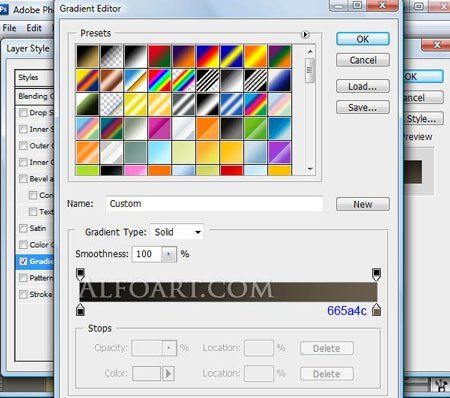Screen dimensions: 450x398
Task: Select the left black color stop
Action: (x=80, y=310)
